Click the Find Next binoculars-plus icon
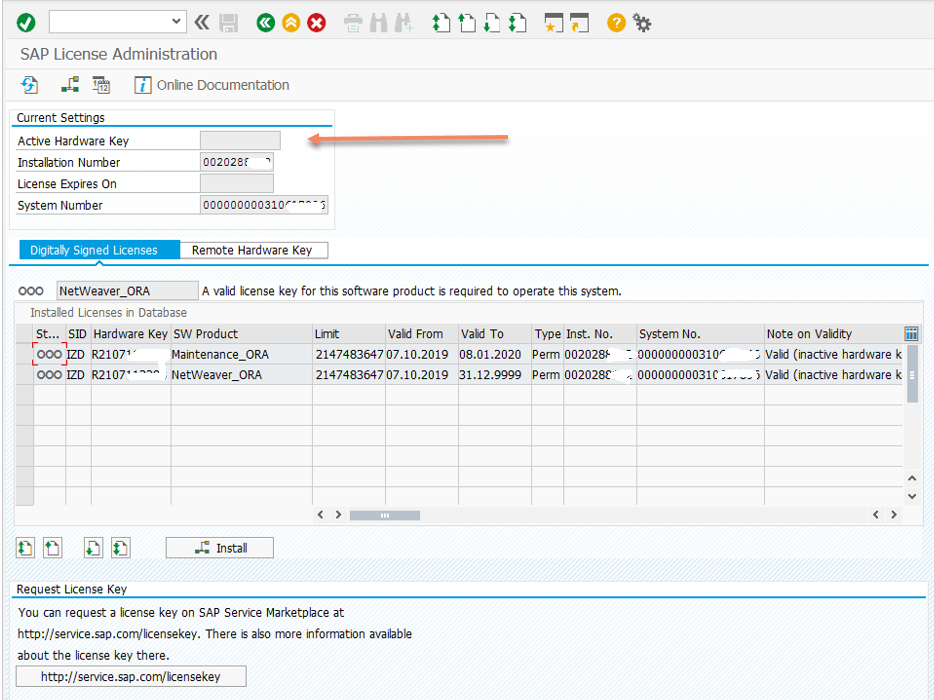The height and width of the screenshot is (700, 934). [x=403, y=23]
